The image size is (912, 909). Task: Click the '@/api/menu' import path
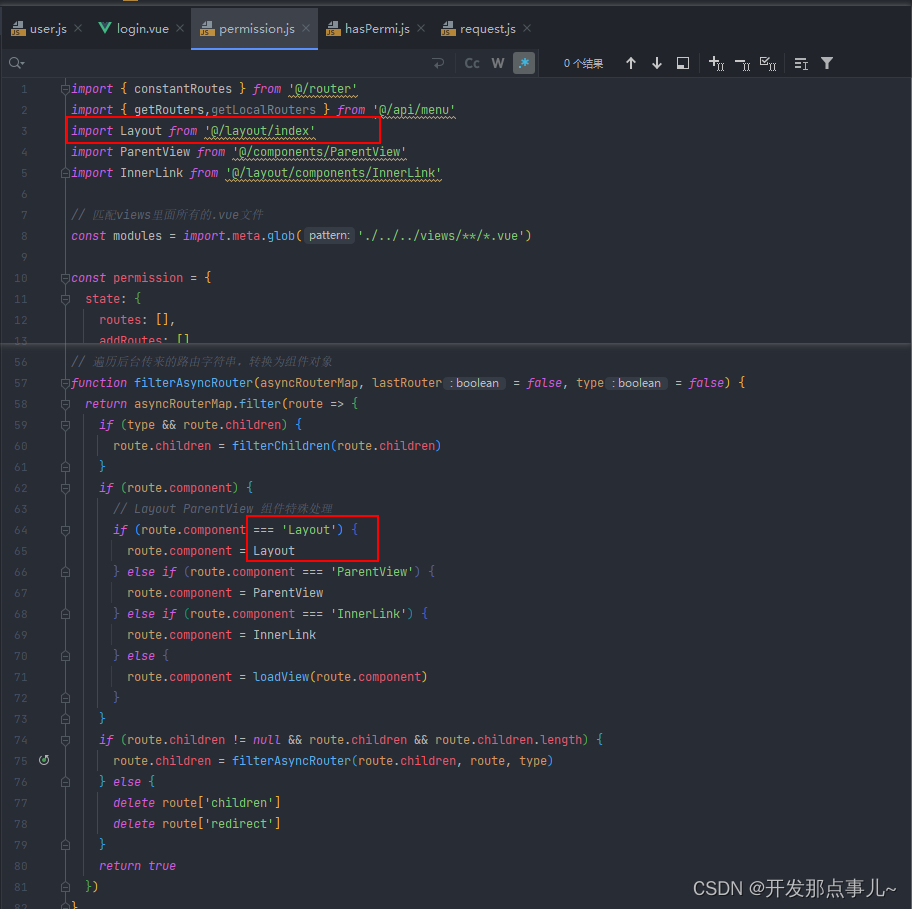coord(414,110)
